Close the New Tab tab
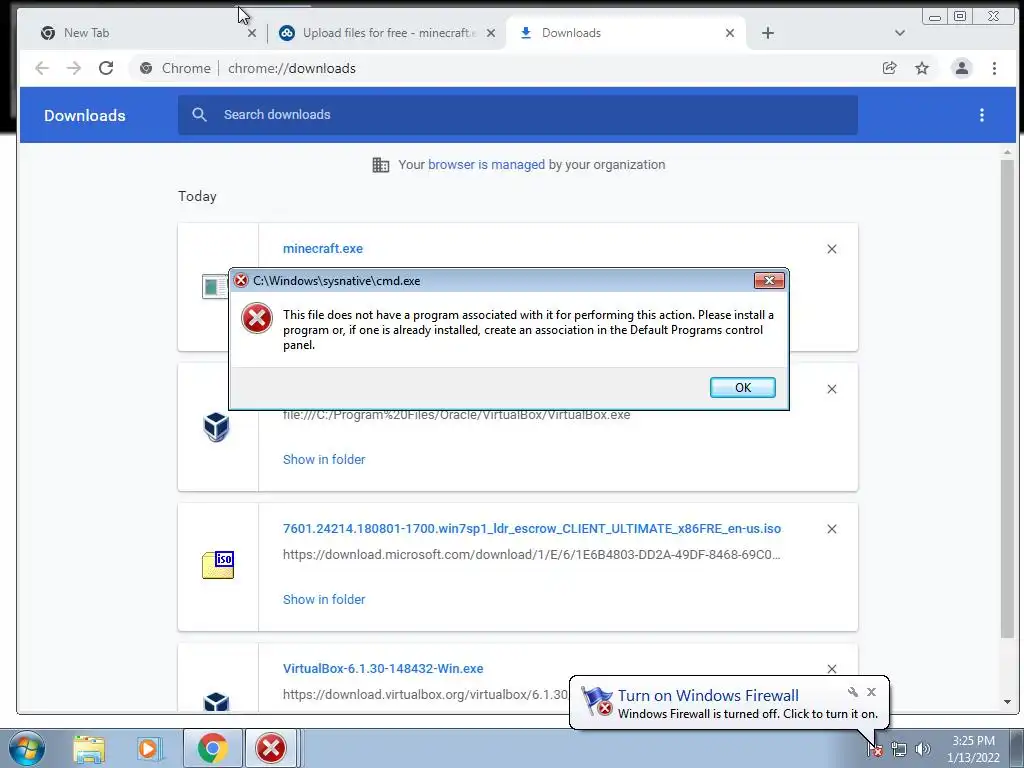Screen dimensions: 1024x768 tap(252, 33)
